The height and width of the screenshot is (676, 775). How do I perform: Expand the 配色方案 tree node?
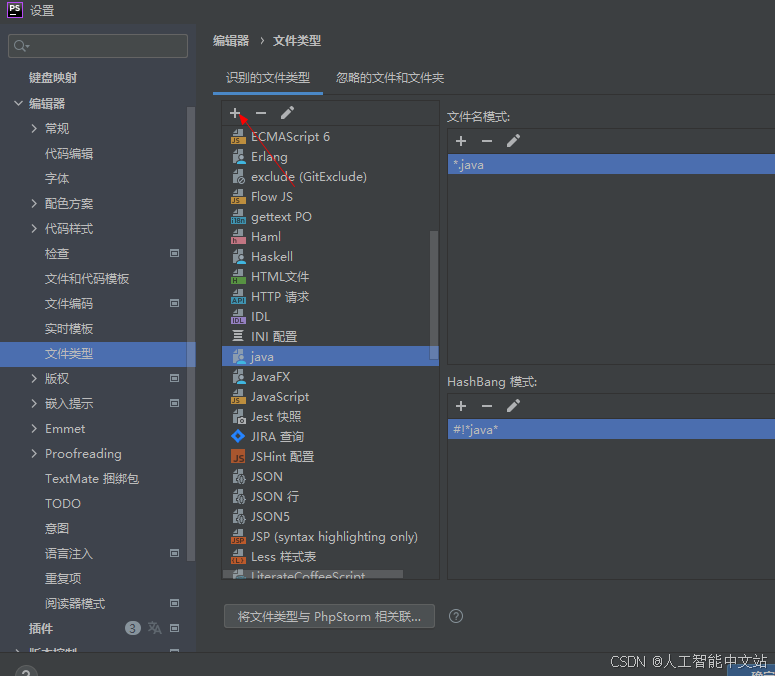[x=35, y=204]
